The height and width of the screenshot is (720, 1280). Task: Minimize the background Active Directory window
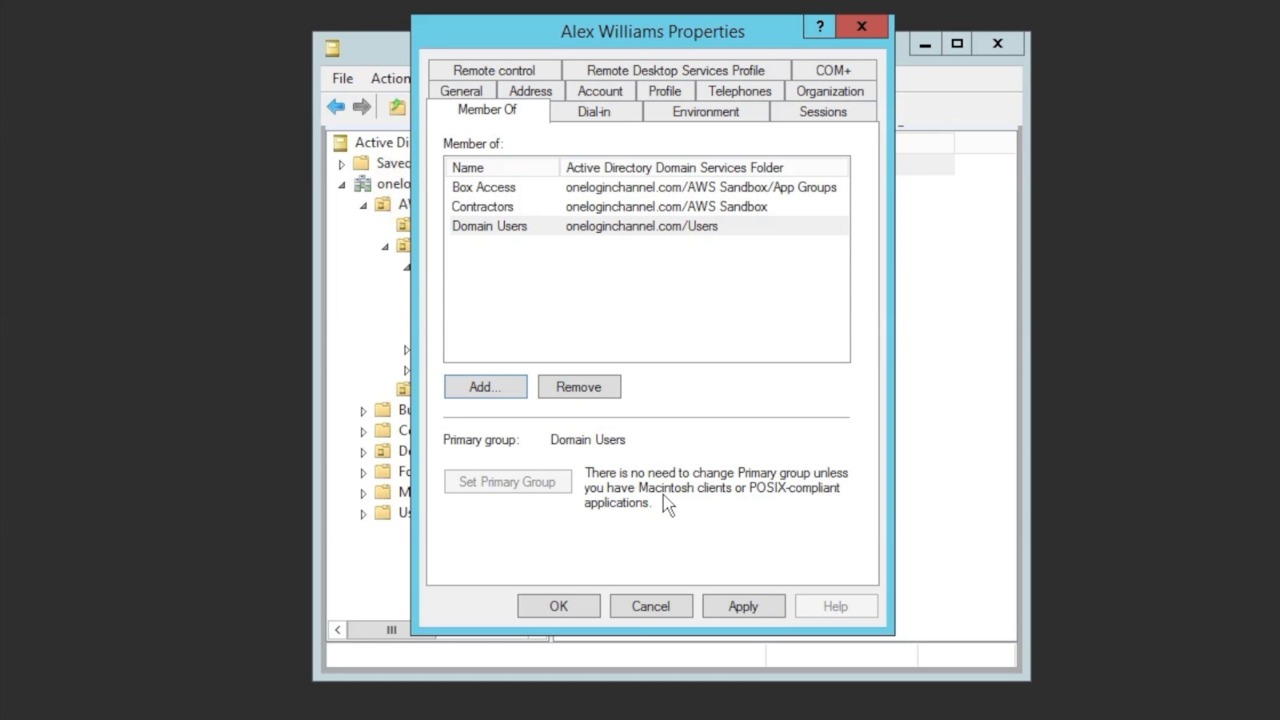925,44
